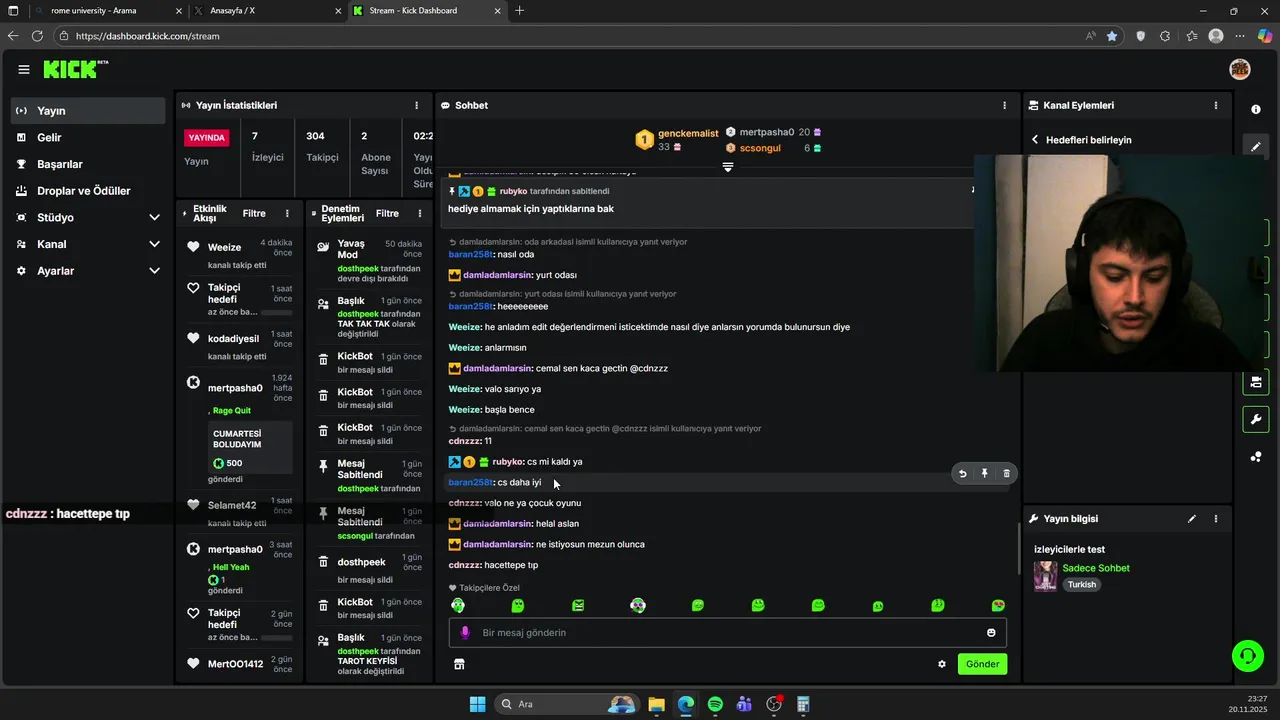Click the YAYINDA live status badge
This screenshot has width=1280, height=720.
[x=207, y=137]
